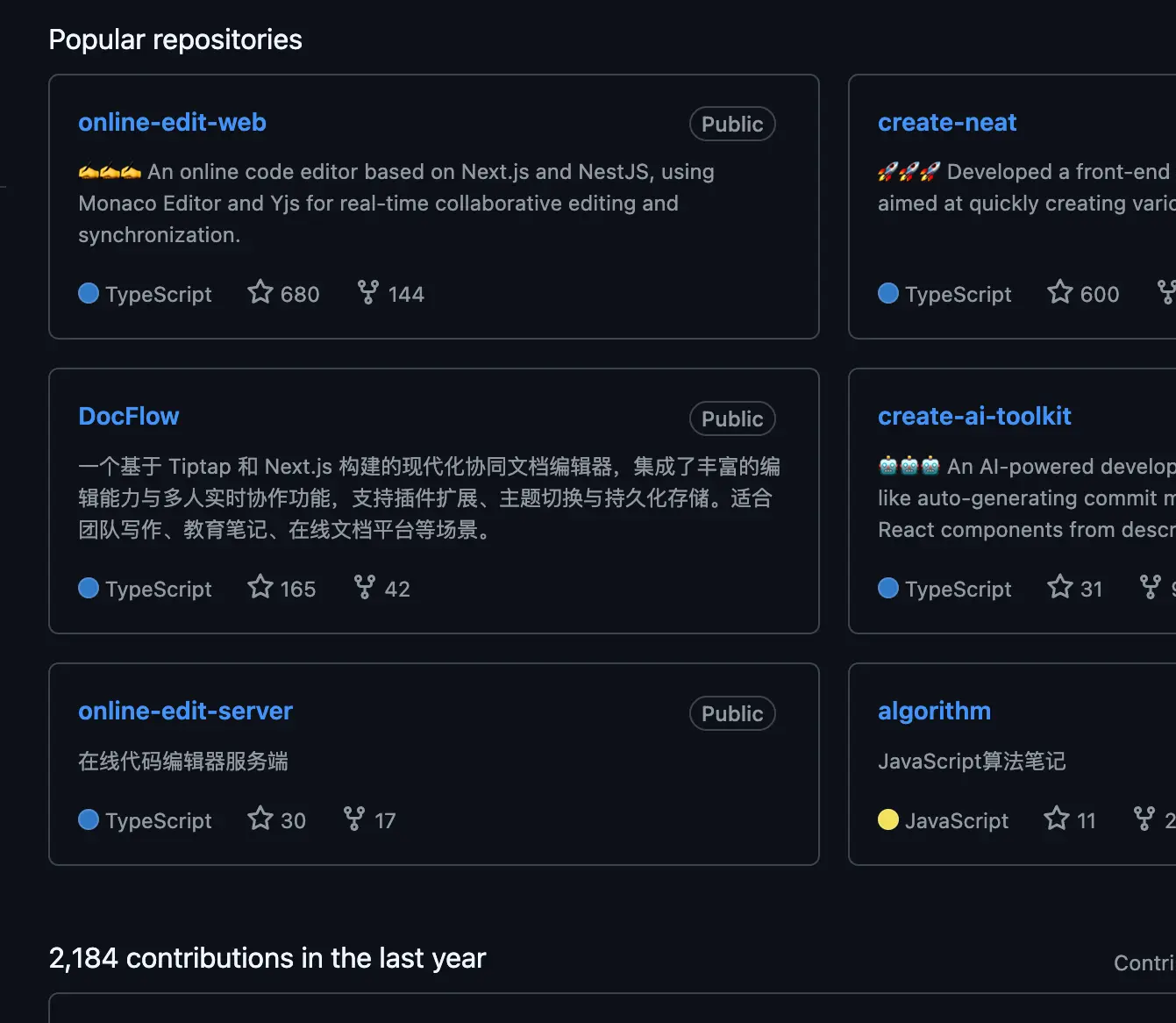
Task: Click the star icon on create-neat
Action: pyautogui.click(x=1060, y=292)
